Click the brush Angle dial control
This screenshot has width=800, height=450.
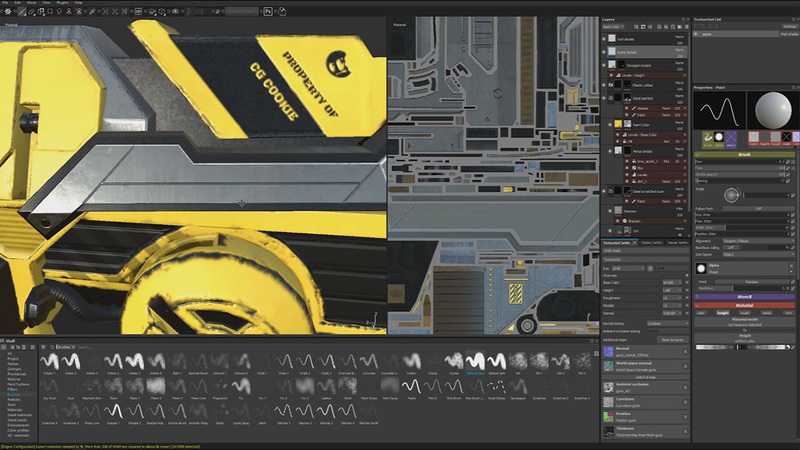point(731,195)
